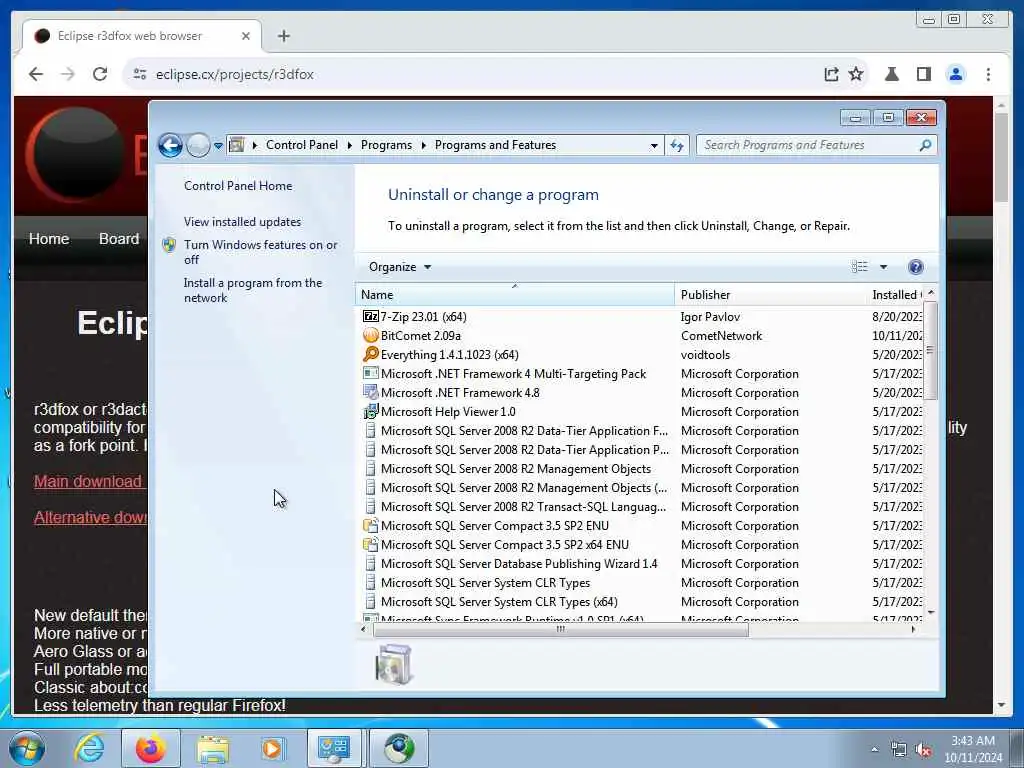Viewport: 1024px width, 768px height.
Task: Select Microsoft .NET Framework 4 Multi-Targeting Pack icon
Action: click(x=370, y=373)
